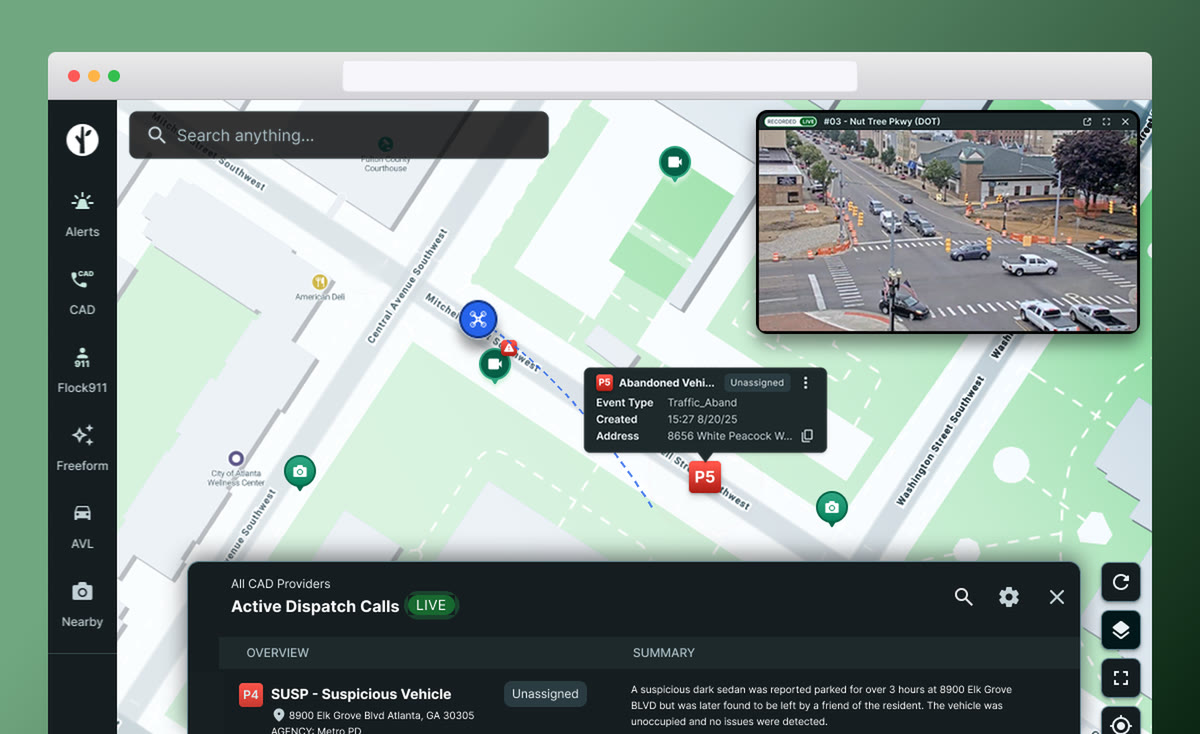Open the SUSP - Suspicious Vehicle call
The height and width of the screenshot is (734, 1200).
click(x=361, y=694)
